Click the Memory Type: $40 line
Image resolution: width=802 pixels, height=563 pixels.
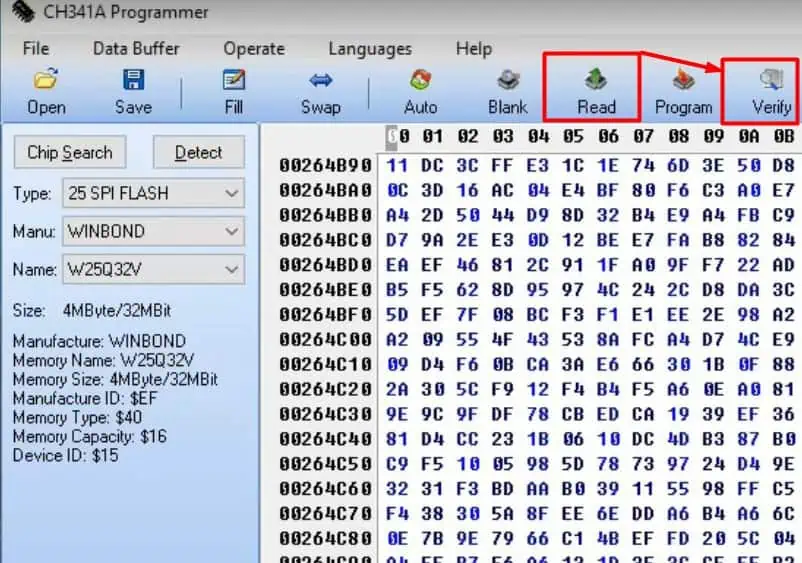tap(77, 417)
